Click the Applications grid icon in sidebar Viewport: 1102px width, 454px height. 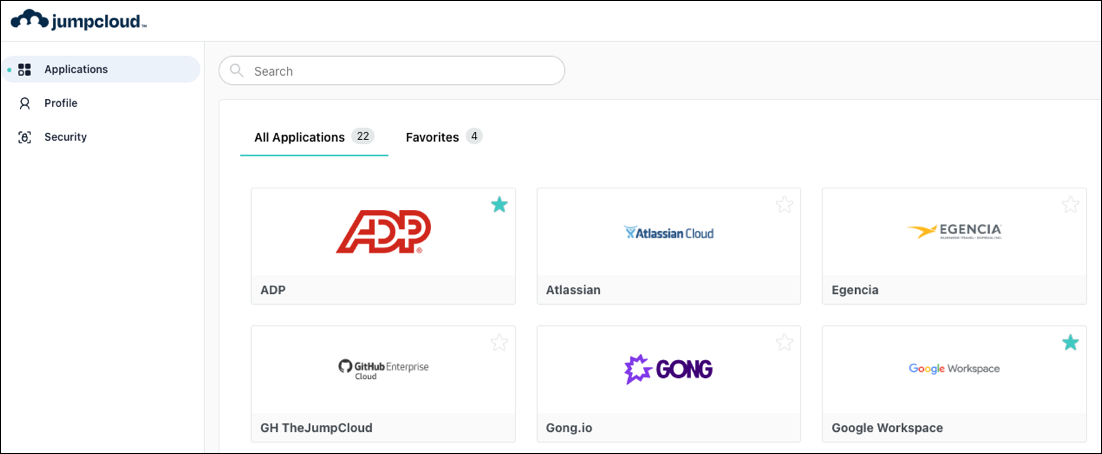25,70
